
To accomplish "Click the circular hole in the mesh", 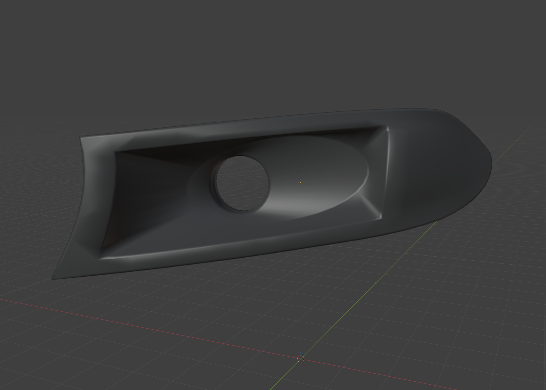I will click(x=242, y=184).
